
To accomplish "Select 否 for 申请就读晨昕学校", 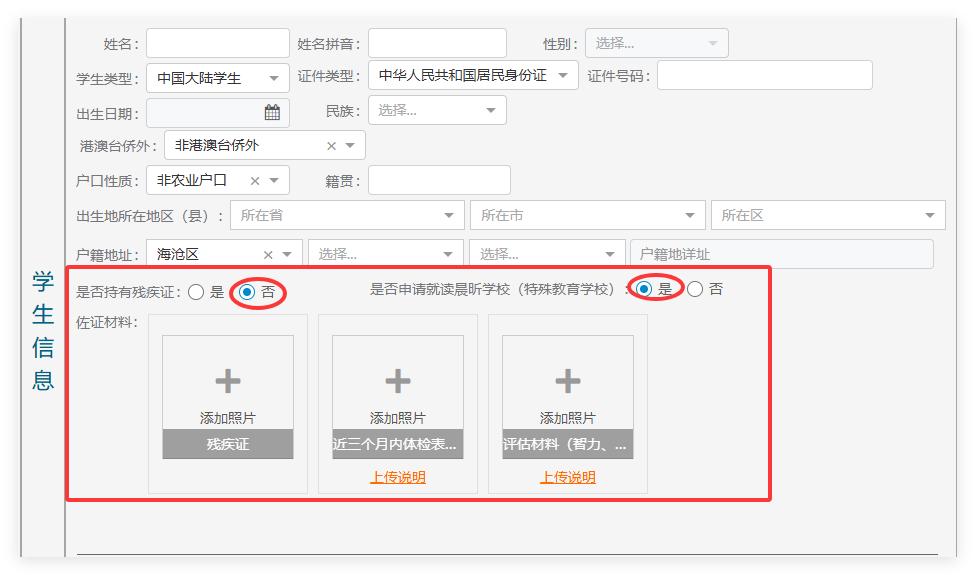I will coord(695,289).
